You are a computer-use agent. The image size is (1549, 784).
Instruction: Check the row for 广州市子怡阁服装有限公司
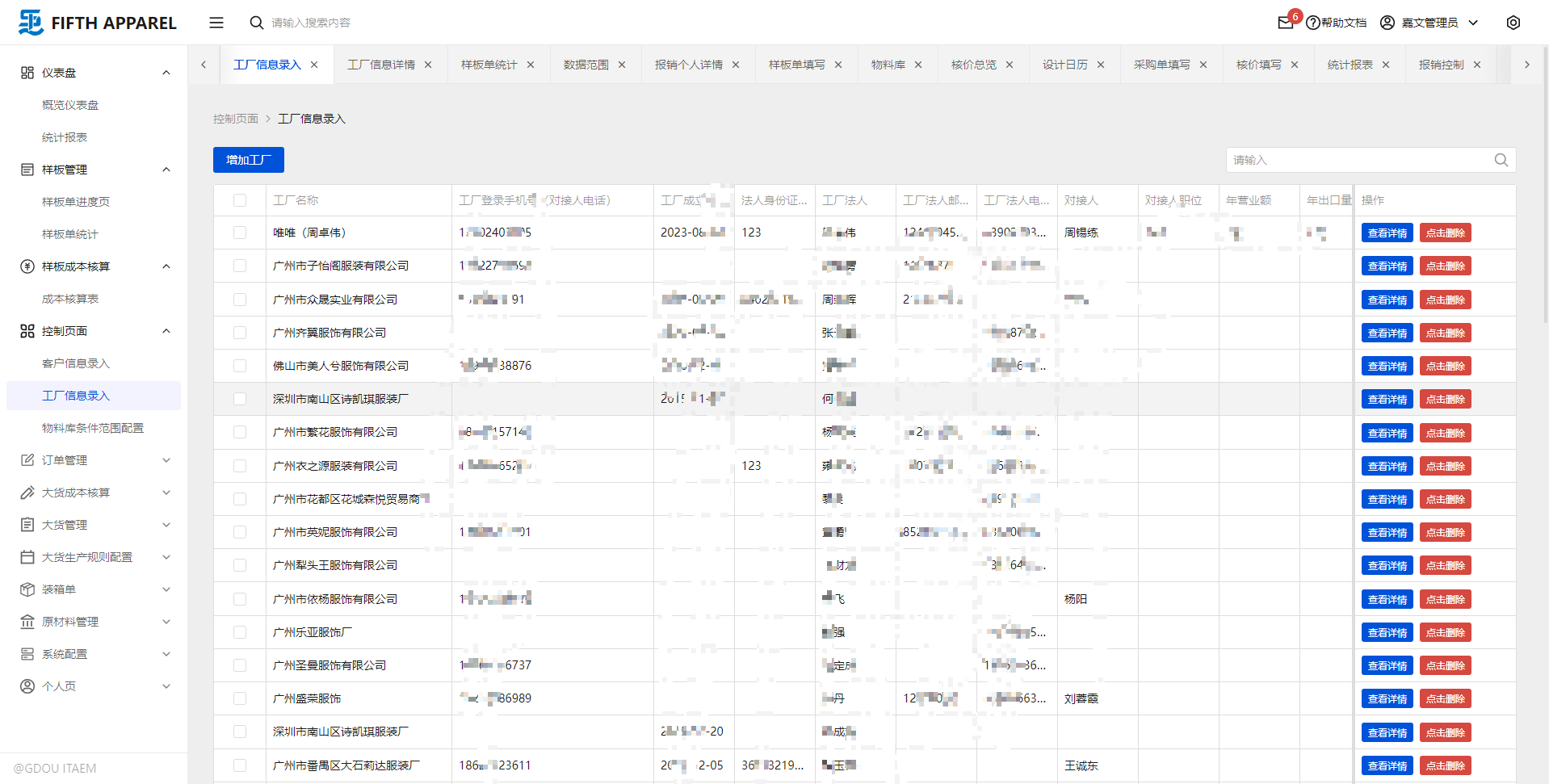pos(240,266)
